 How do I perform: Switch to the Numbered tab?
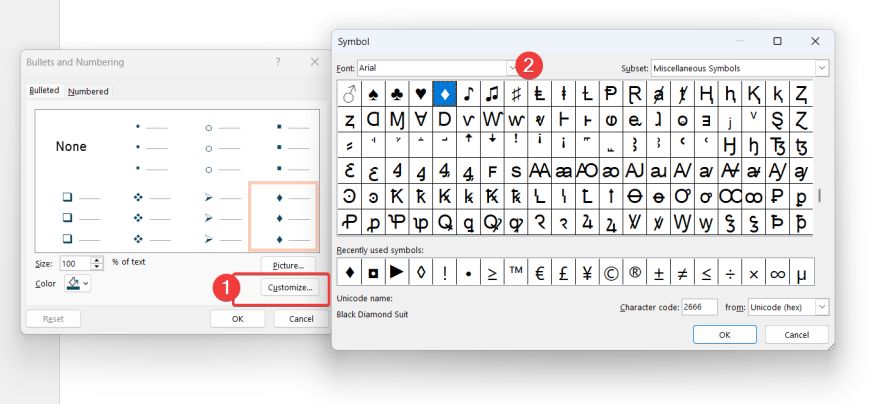[88, 92]
